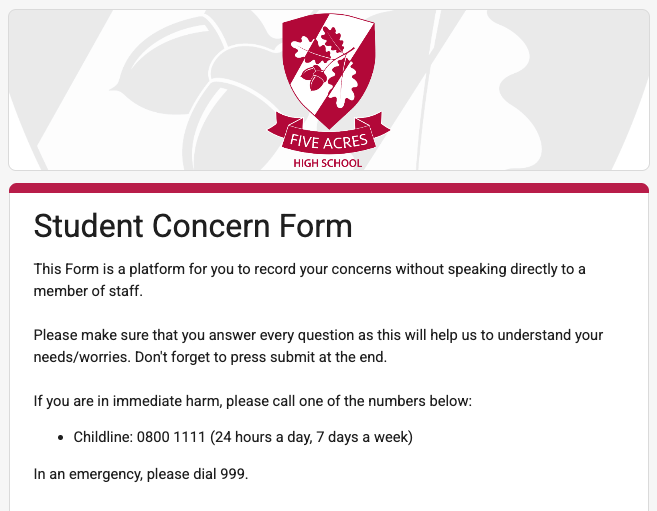
Task: Click the 'In an emergency' sentence
Action: pyautogui.click(x=140, y=474)
